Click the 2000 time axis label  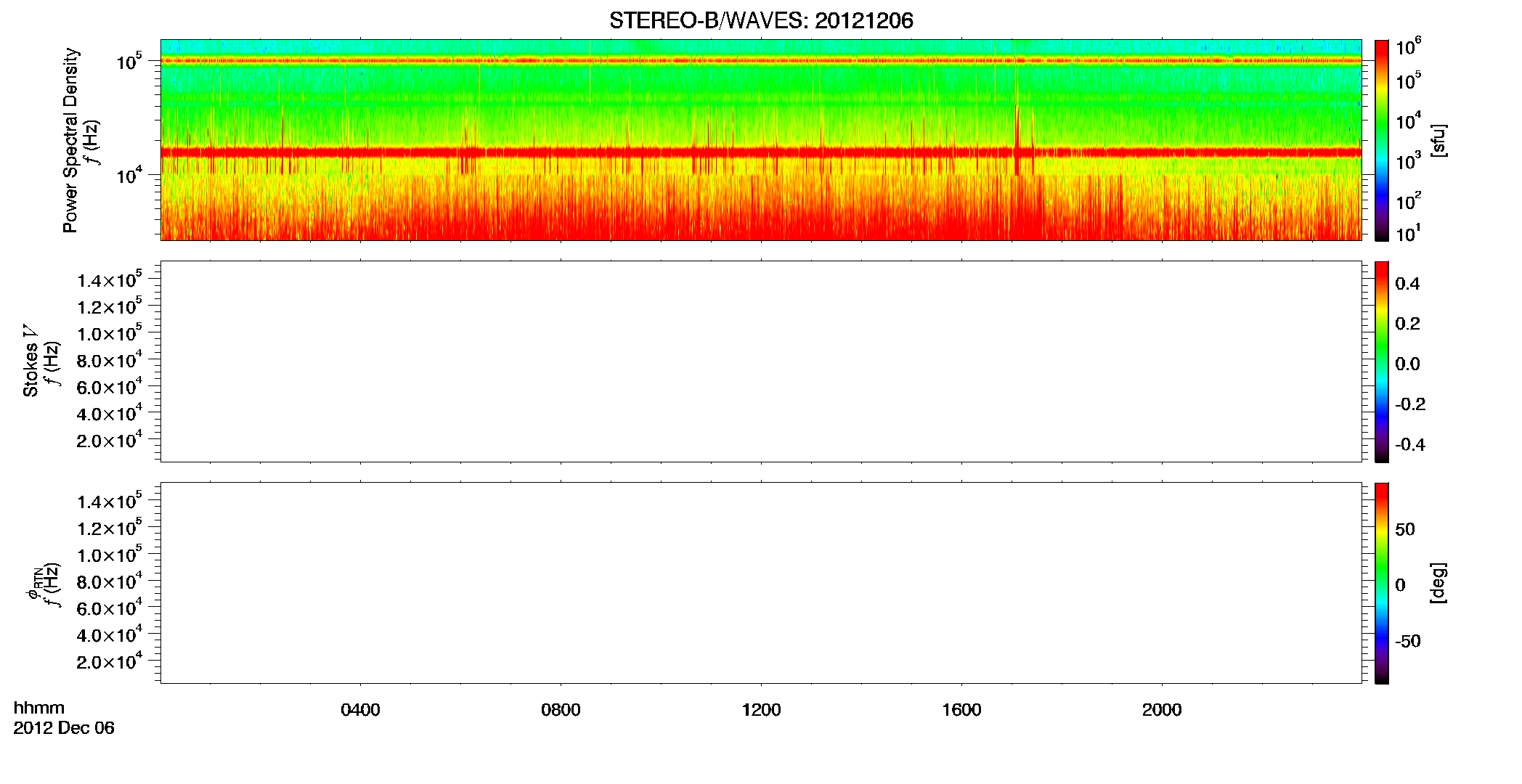(1162, 710)
